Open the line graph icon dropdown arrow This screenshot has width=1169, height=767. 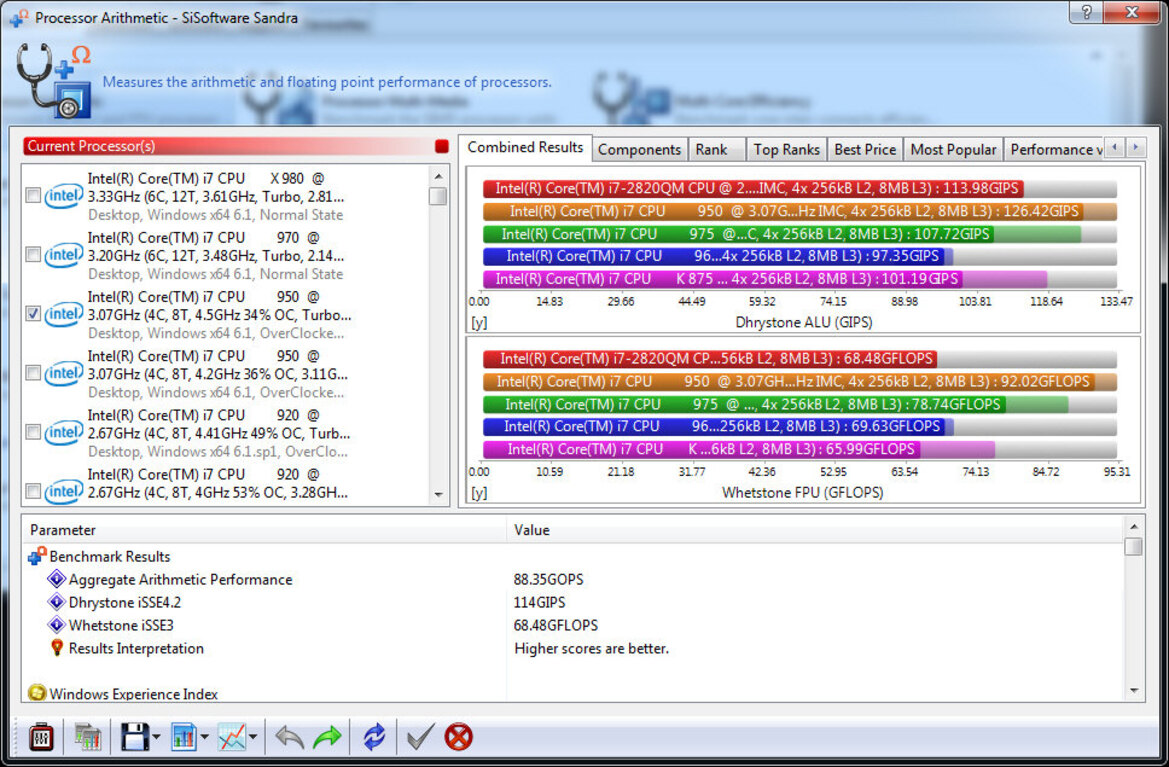coord(253,738)
